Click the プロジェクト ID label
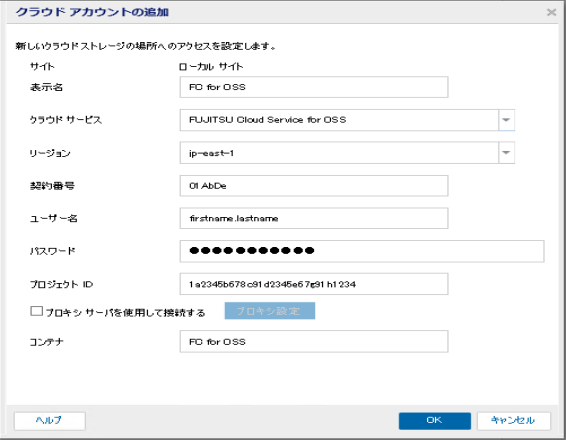 click(x=61, y=284)
